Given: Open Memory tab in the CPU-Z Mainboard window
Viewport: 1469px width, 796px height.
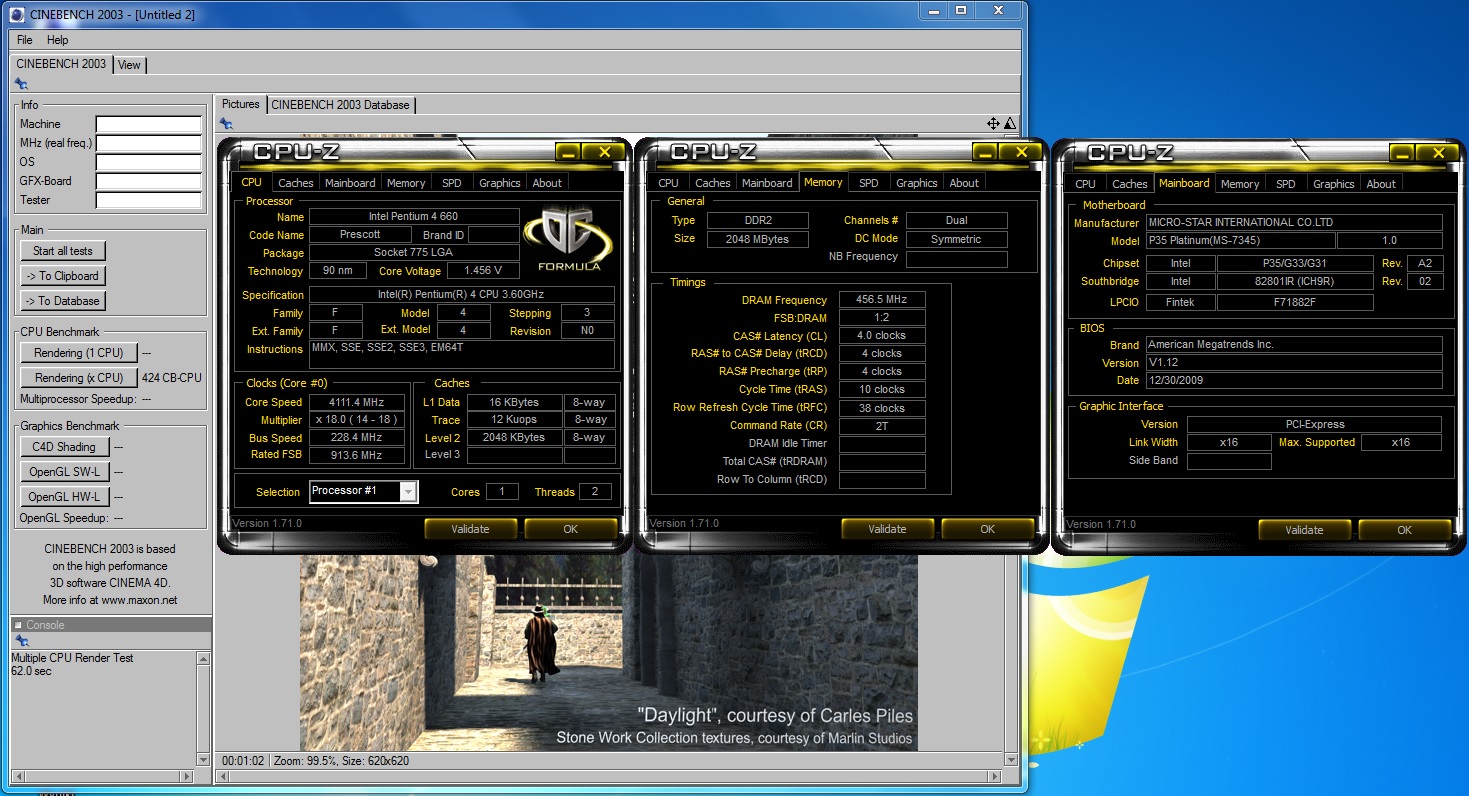Looking at the screenshot, I should pos(1240,184).
